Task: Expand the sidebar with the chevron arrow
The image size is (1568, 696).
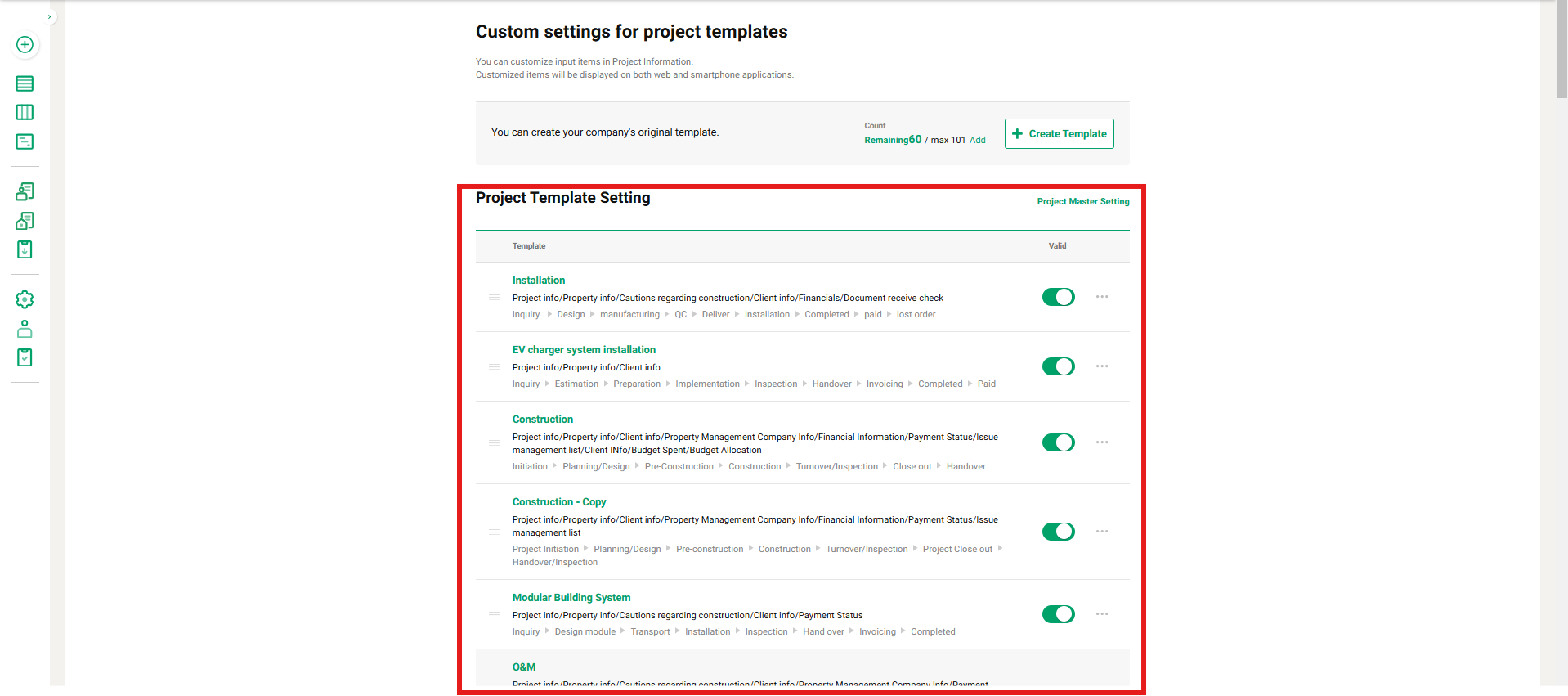Action: click(x=50, y=16)
